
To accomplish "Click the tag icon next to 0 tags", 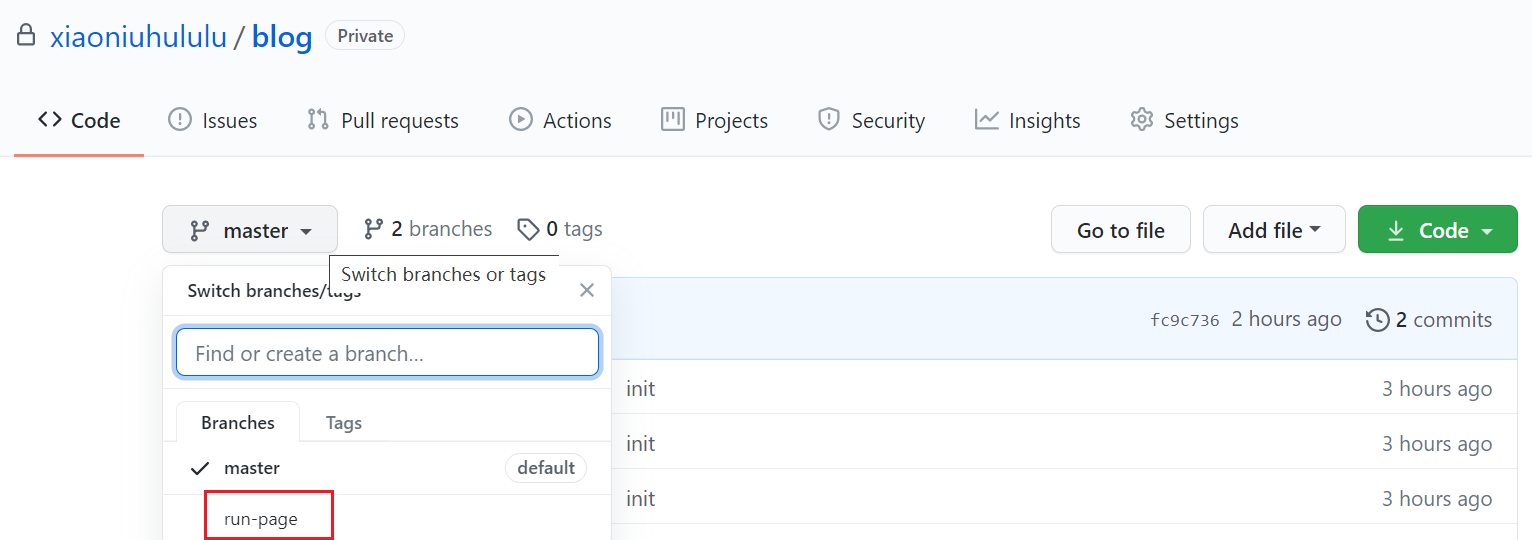I will (528, 229).
